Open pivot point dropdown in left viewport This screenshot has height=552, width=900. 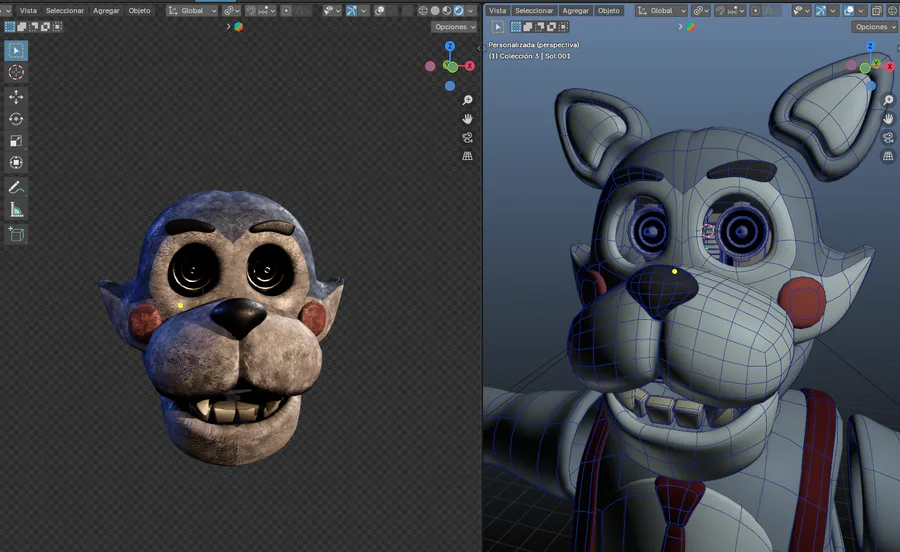[231, 10]
